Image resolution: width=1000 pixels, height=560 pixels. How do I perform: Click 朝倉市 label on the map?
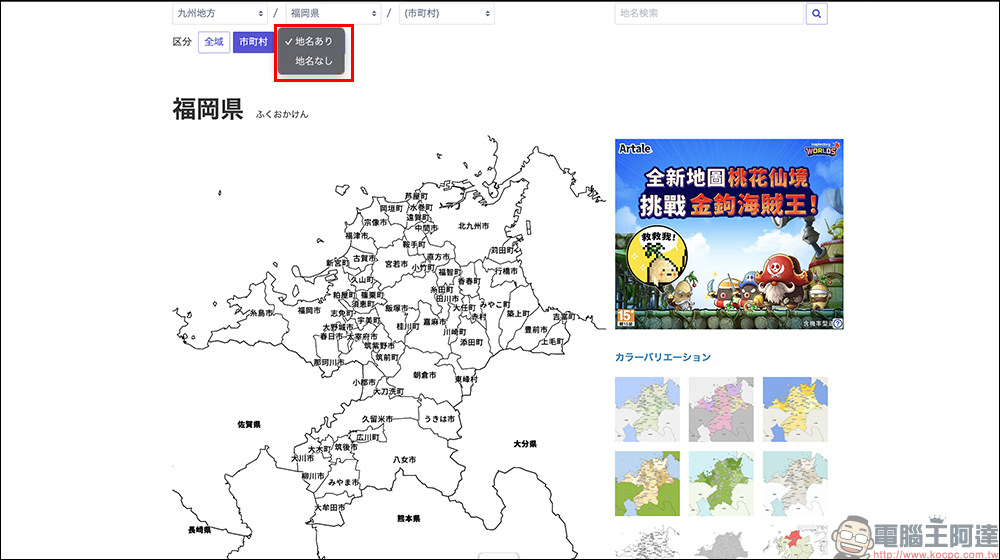pyautogui.click(x=425, y=375)
